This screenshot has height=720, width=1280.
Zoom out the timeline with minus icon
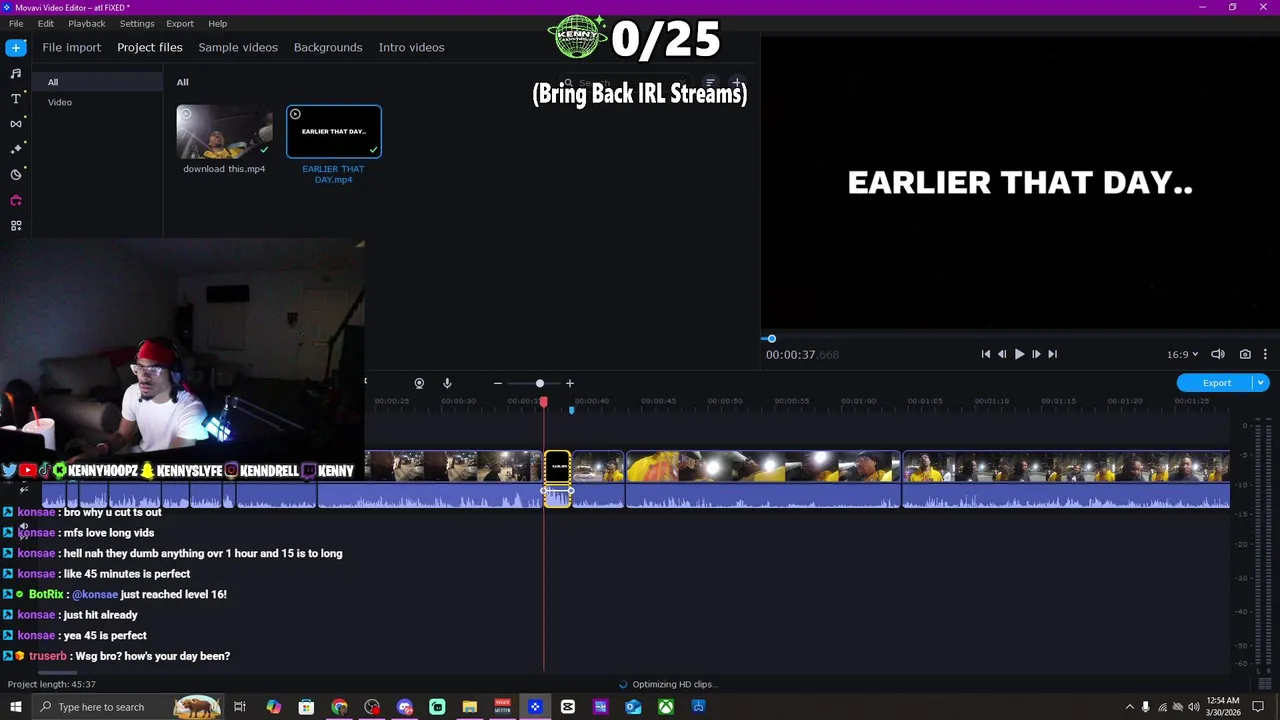[498, 383]
